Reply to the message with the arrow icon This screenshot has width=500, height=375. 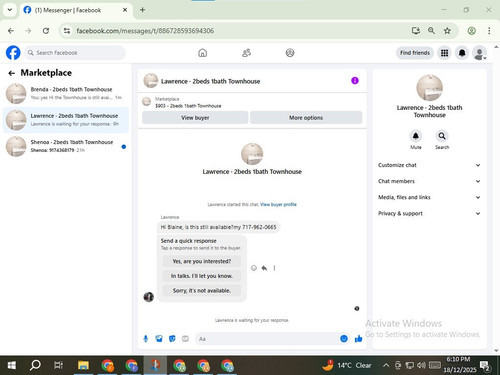coord(264,268)
